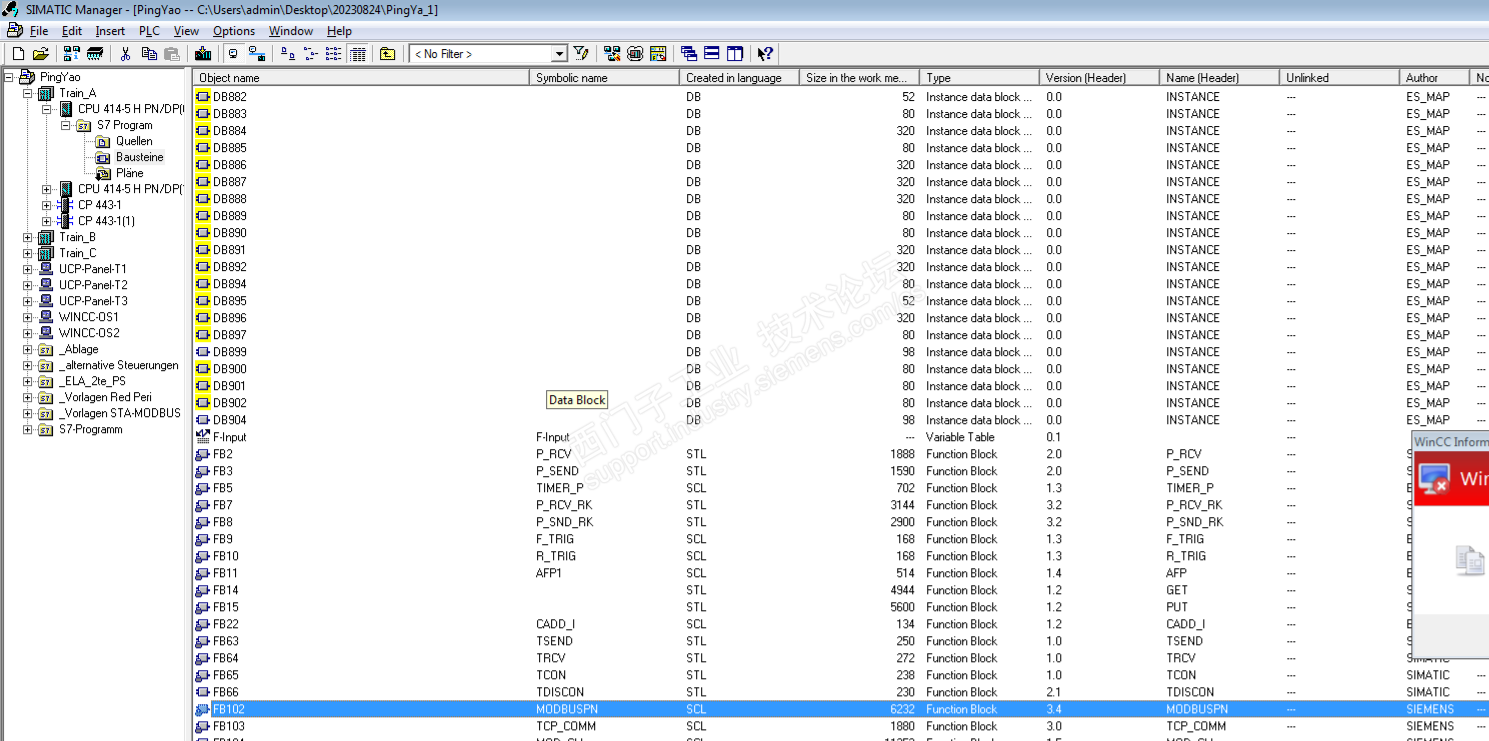Screen dimensions: 1489x741
Task: Click the Simulation module toolbar icon
Action: click(635, 54)
